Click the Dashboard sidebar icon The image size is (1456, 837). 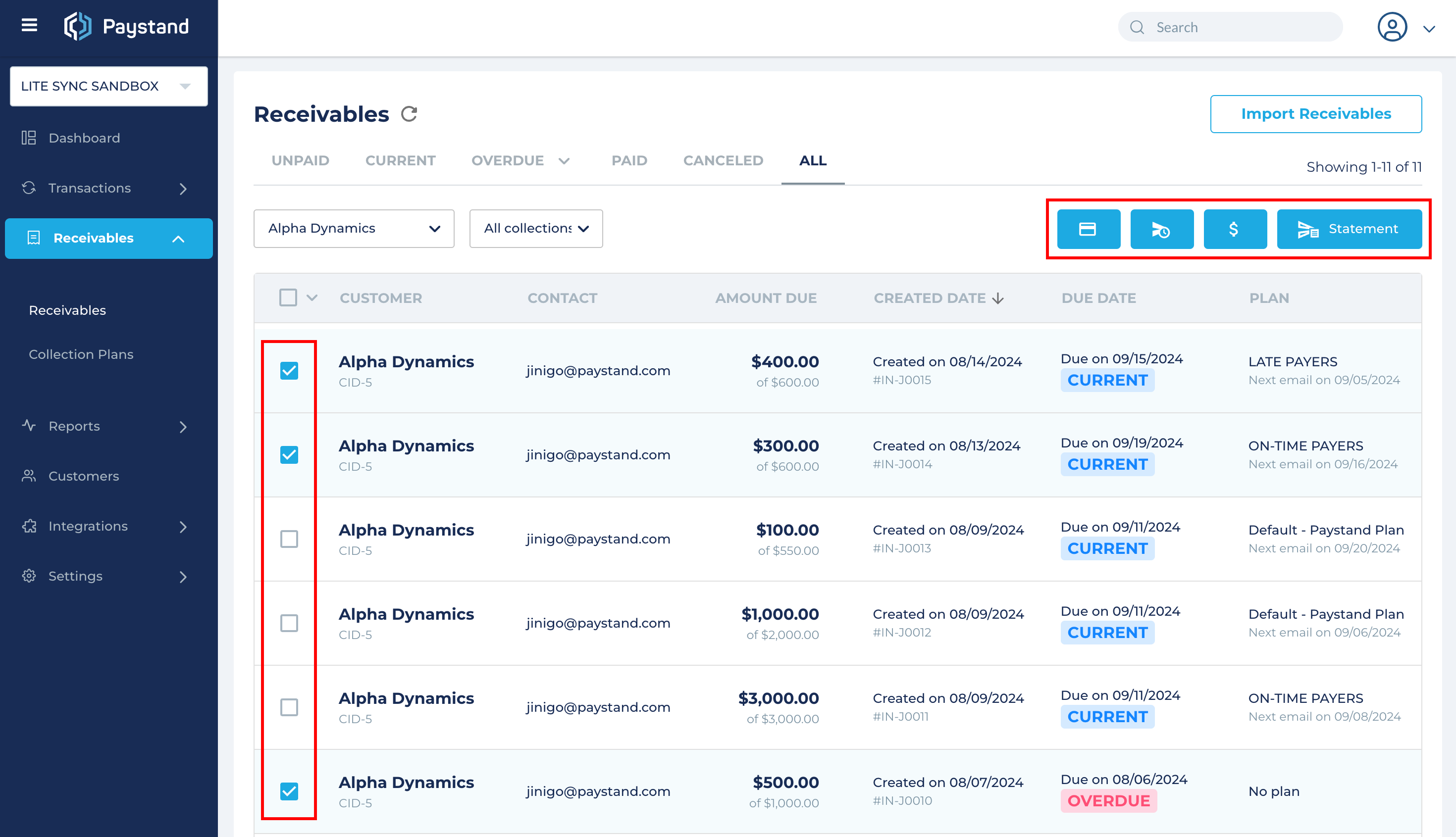click(29, 138)
